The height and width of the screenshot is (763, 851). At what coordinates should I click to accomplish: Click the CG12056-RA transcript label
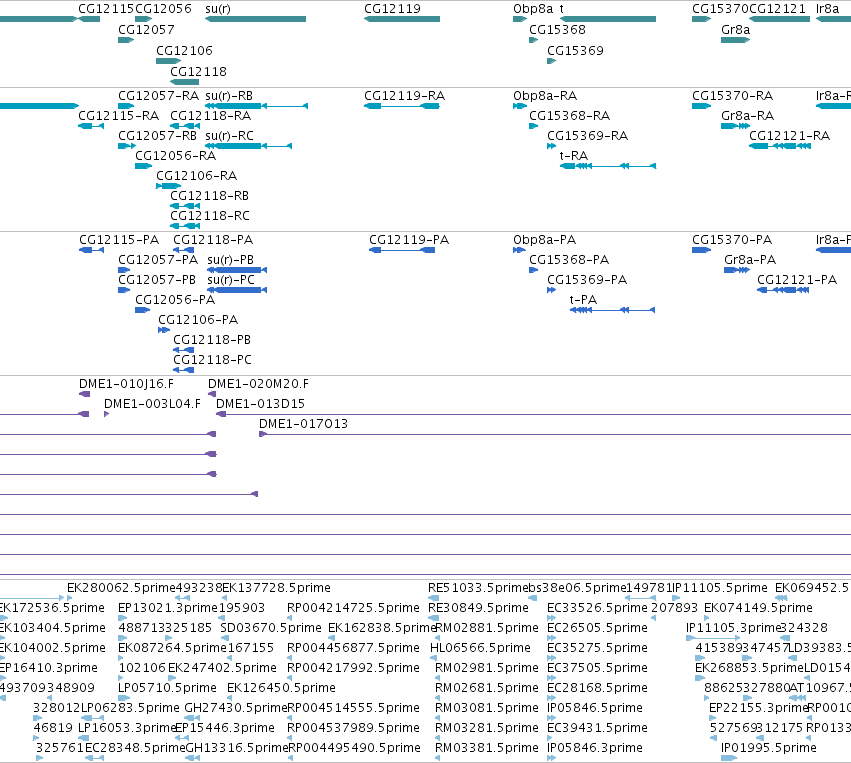[x=175, y=156]
